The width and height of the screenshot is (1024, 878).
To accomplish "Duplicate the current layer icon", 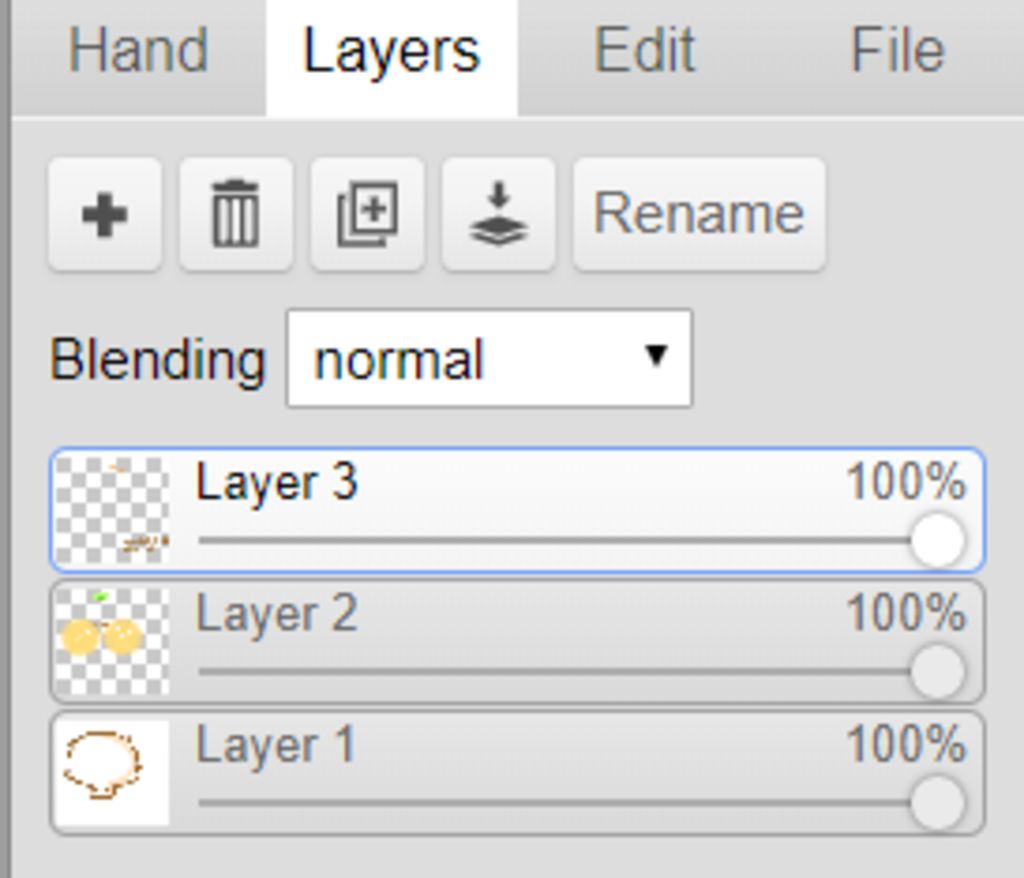I will (x=368, y=214).
